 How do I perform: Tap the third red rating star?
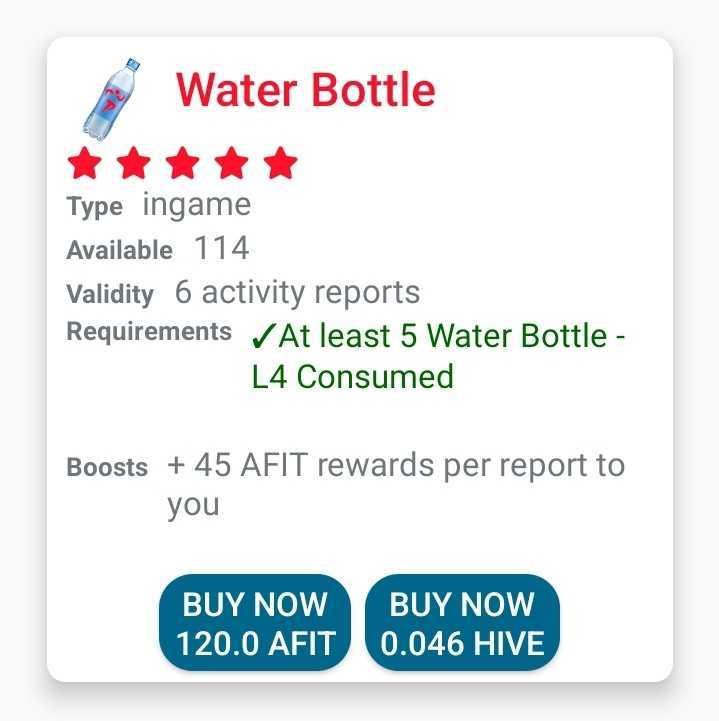[184, 162]
